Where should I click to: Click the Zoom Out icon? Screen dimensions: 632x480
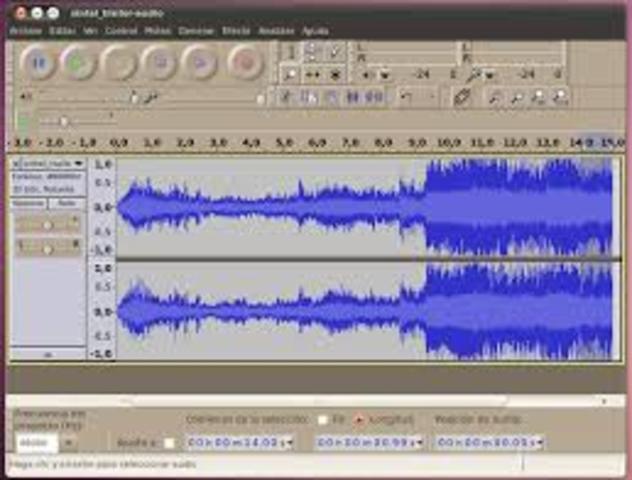(516, 98)
